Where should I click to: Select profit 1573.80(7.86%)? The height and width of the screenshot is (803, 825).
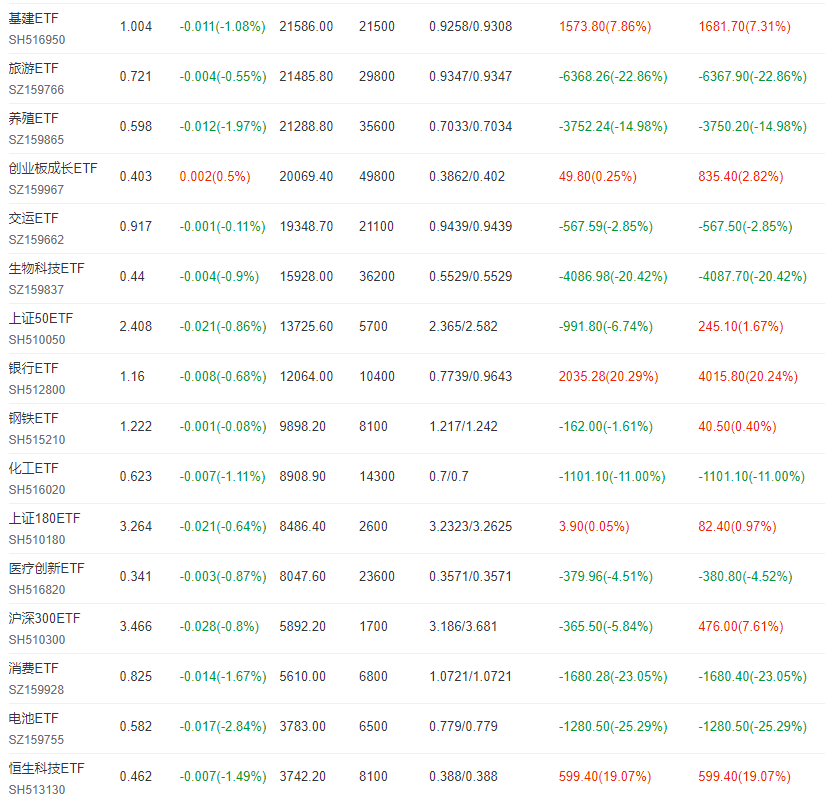coord(605,26)
